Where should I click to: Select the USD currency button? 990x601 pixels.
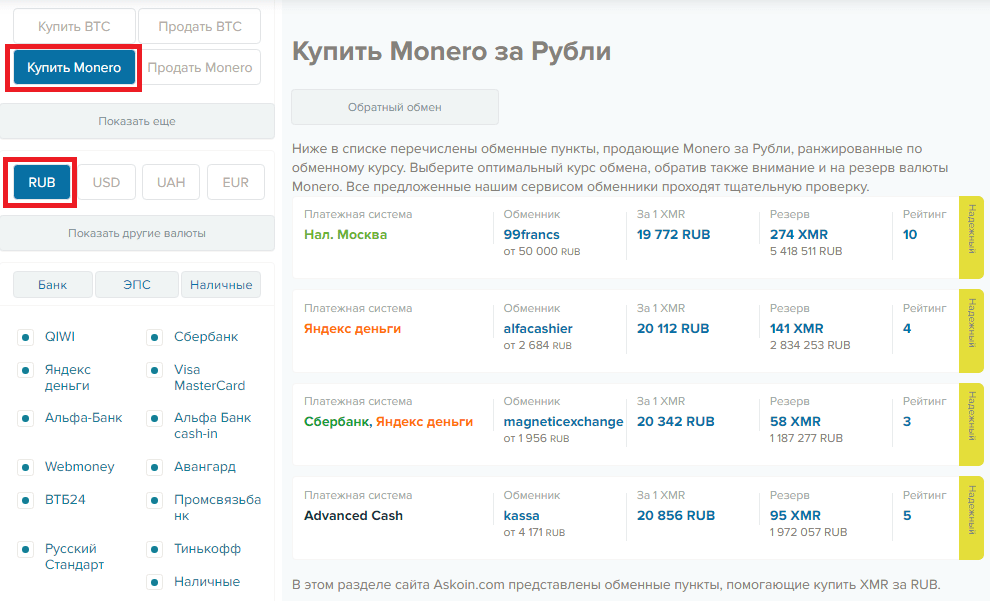pyautogui.click(x=106, y=182)
